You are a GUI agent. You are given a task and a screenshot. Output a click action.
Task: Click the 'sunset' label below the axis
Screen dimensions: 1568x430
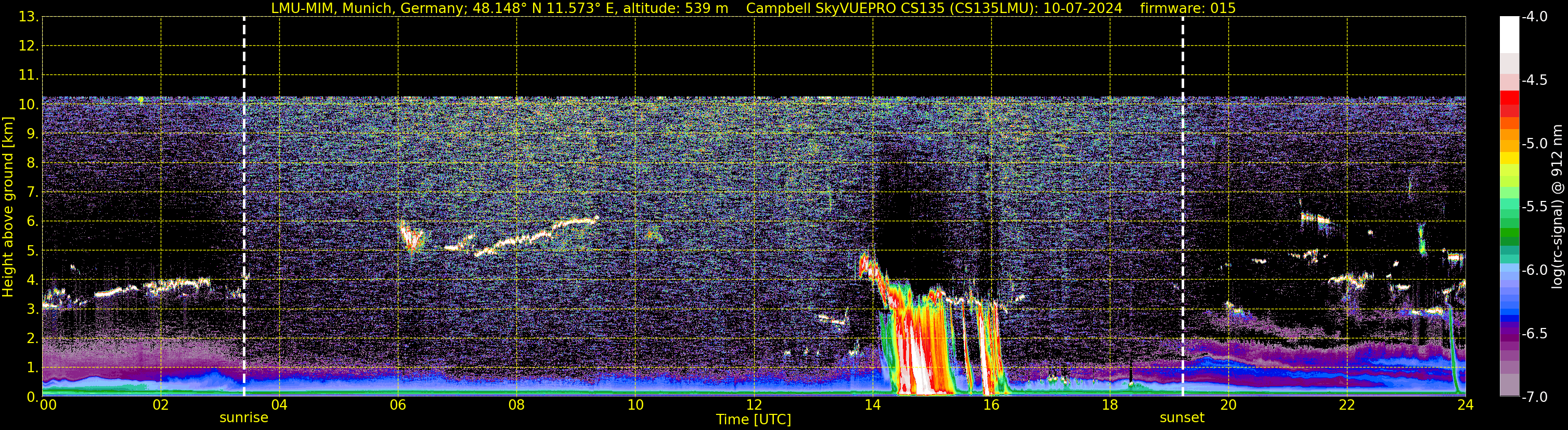(1182, 418)
